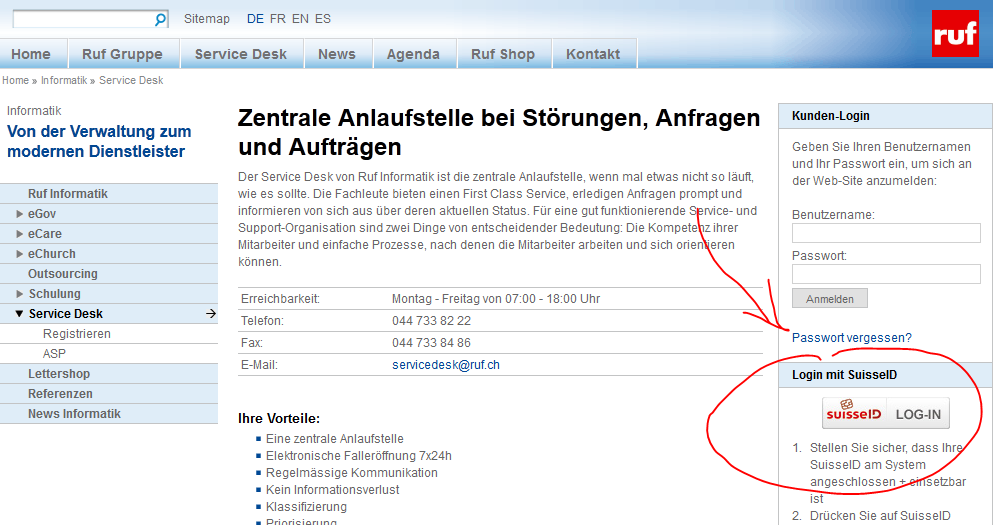Click the Passwort vergessen link
998x525 pixels.
tap(851, 338)
